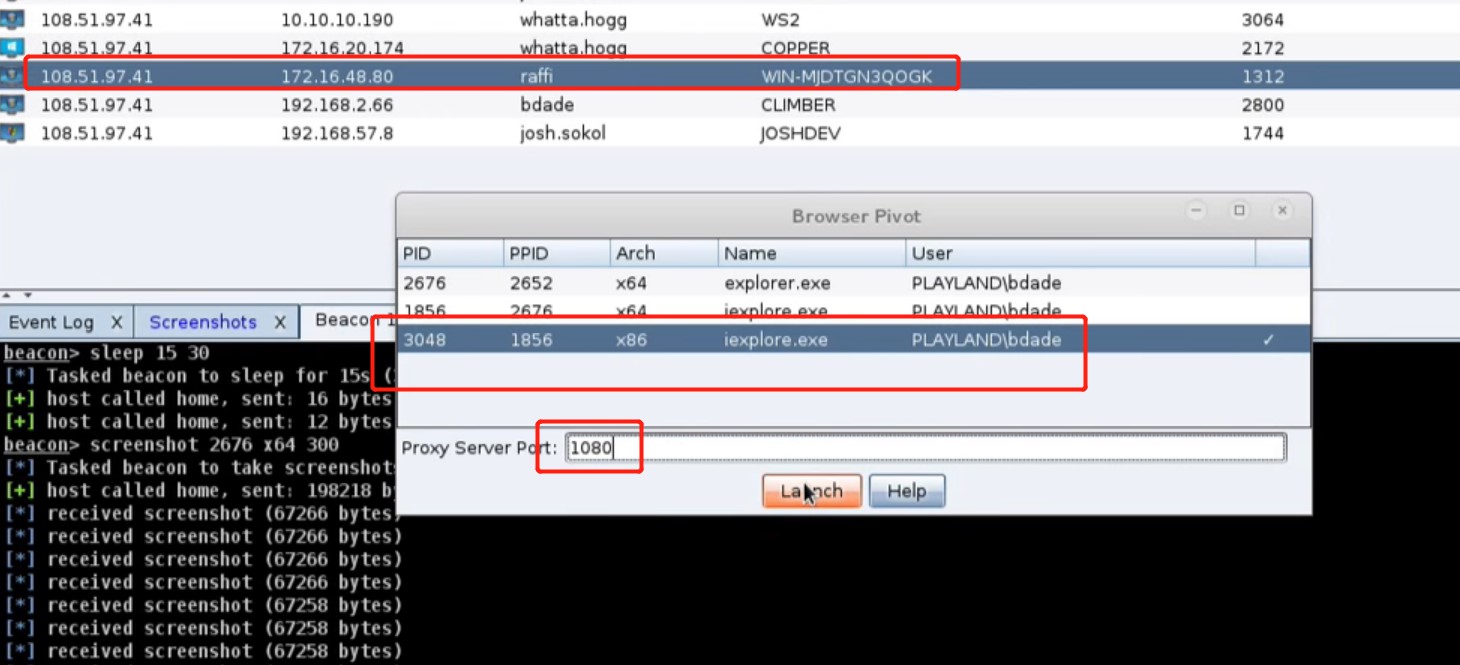The width and height of the screenshot is (1460, 665).
Task: Click computer name CLIMBER
Action: (x=798, y=104)
